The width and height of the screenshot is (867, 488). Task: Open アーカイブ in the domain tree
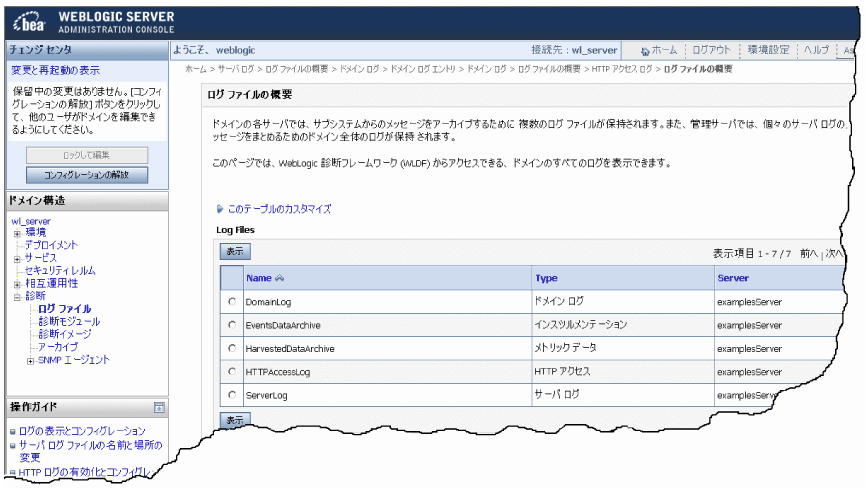pos(58,347)
